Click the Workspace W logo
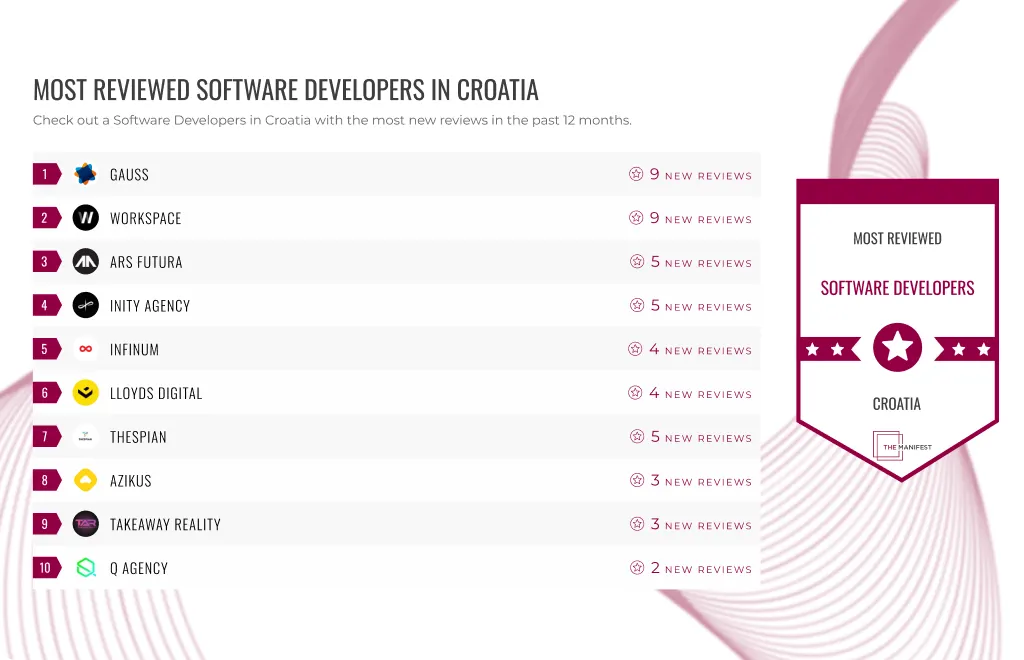This screenshot has width=1024, height=660. point(86,218)
